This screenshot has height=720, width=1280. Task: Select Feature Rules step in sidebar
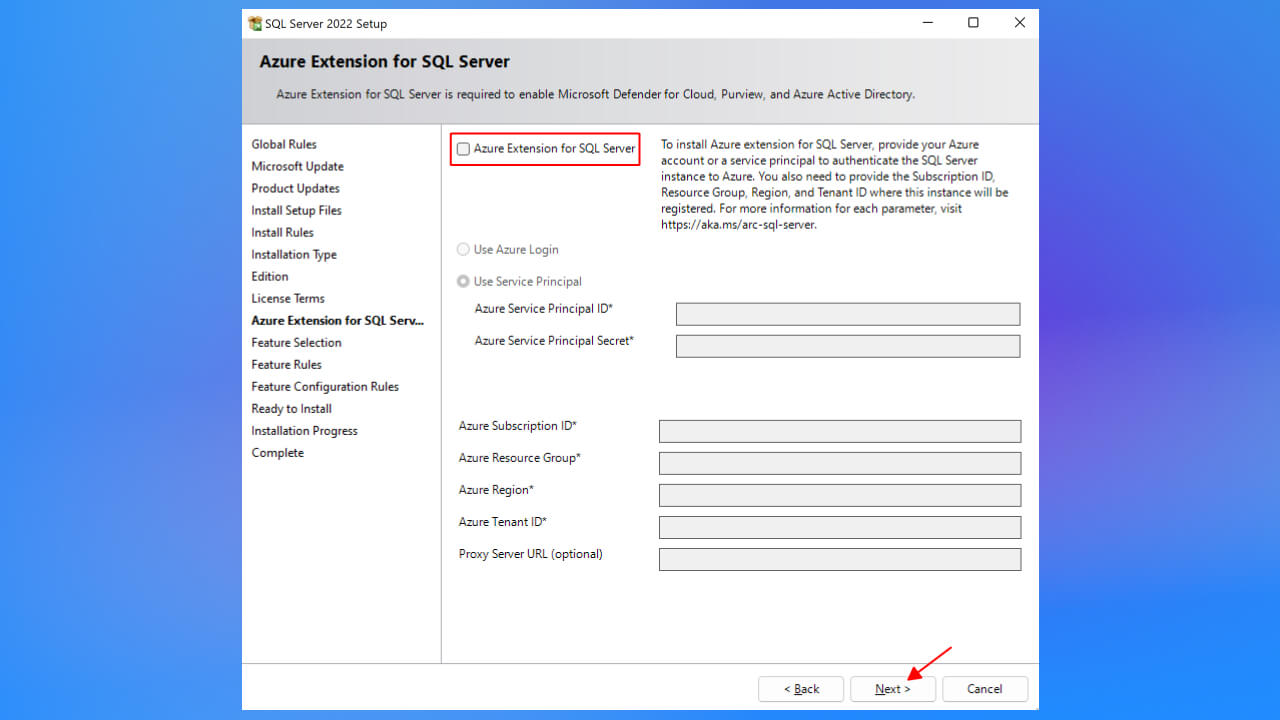click(x=286, y=364)
